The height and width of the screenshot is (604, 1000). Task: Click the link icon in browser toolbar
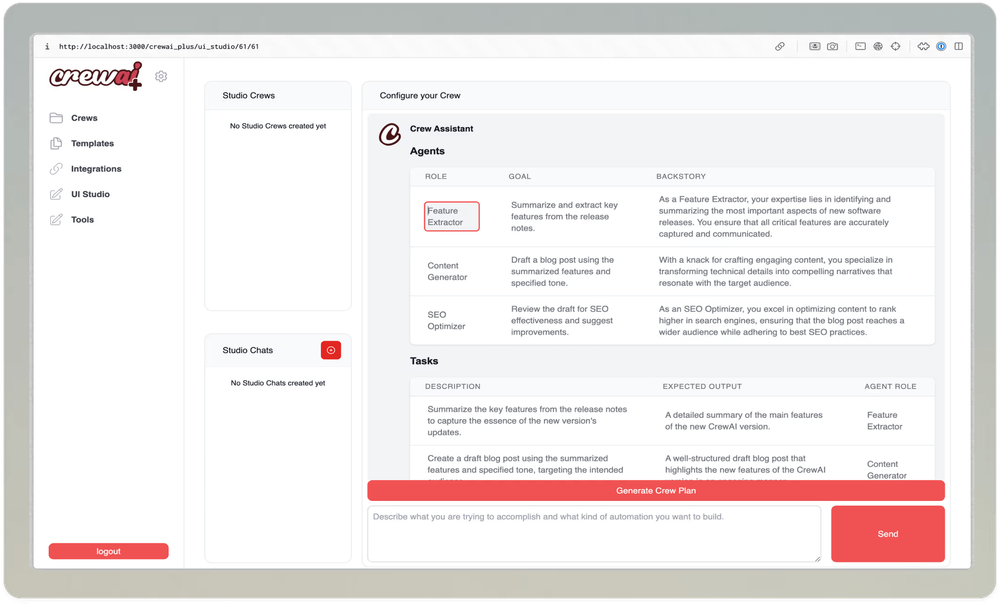[x=779, y=47]
